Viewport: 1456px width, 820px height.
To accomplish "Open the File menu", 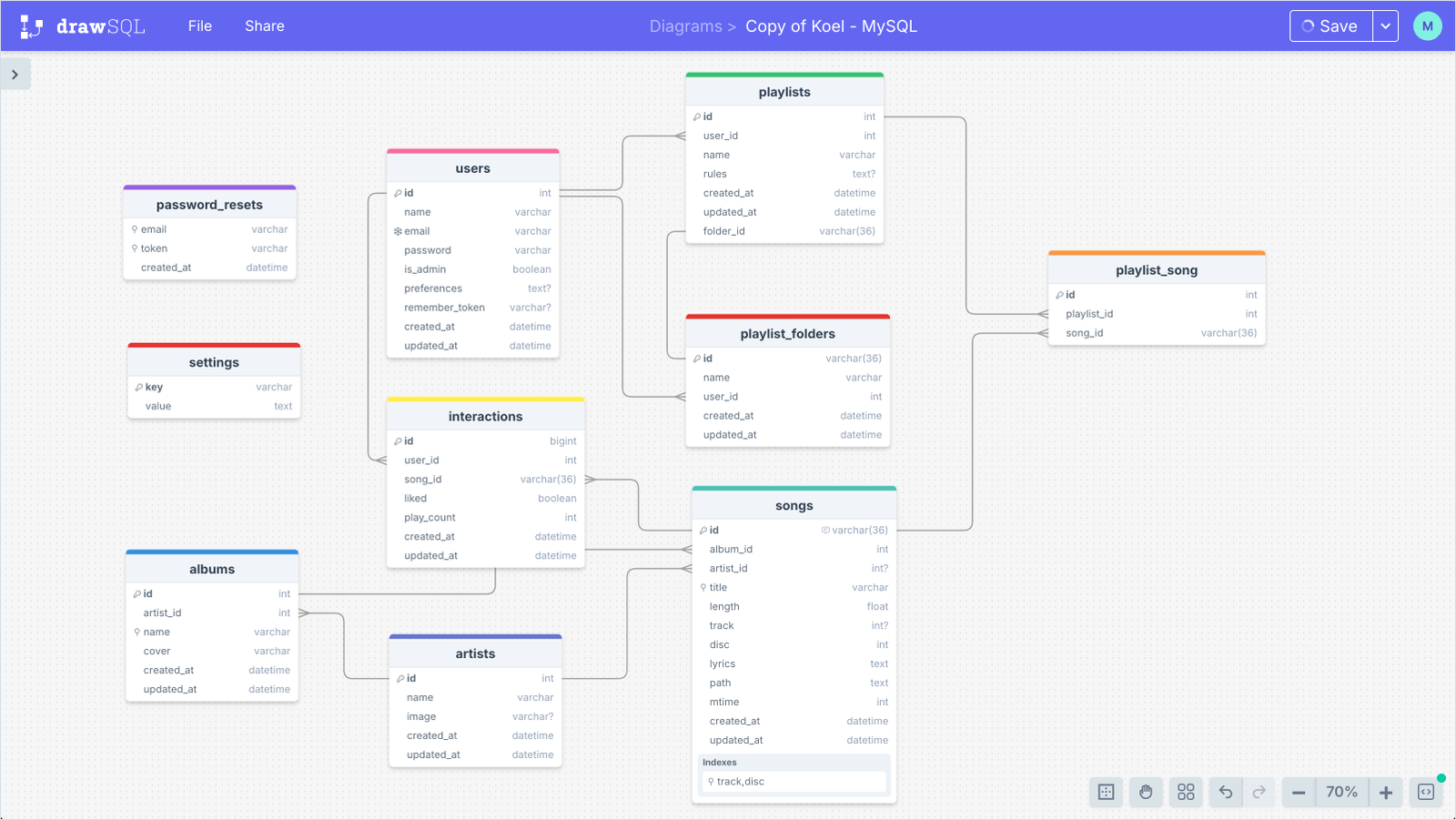I will 199,25.
